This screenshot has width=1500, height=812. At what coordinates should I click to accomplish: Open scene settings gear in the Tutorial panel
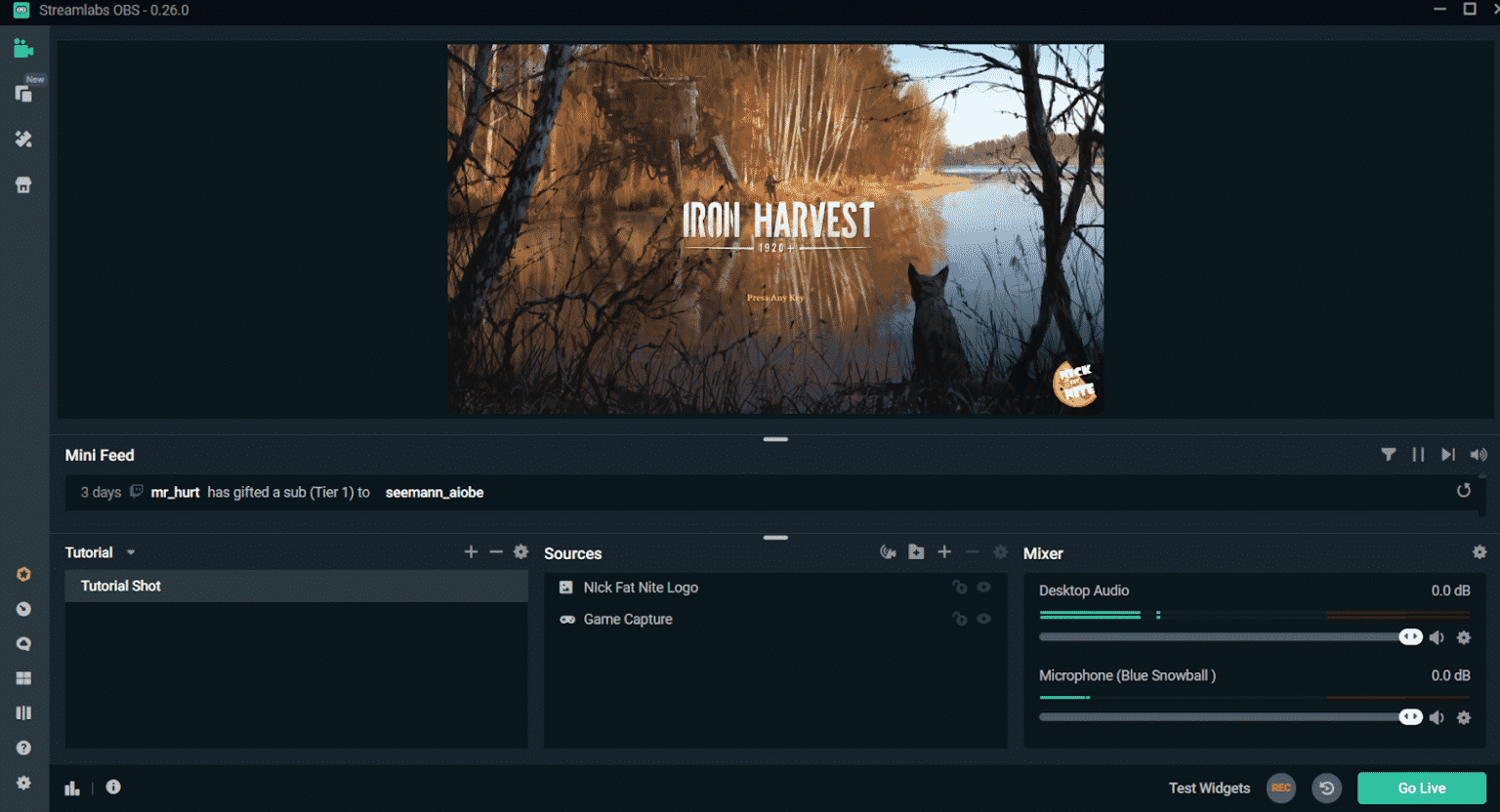click(x=521, y=552)
